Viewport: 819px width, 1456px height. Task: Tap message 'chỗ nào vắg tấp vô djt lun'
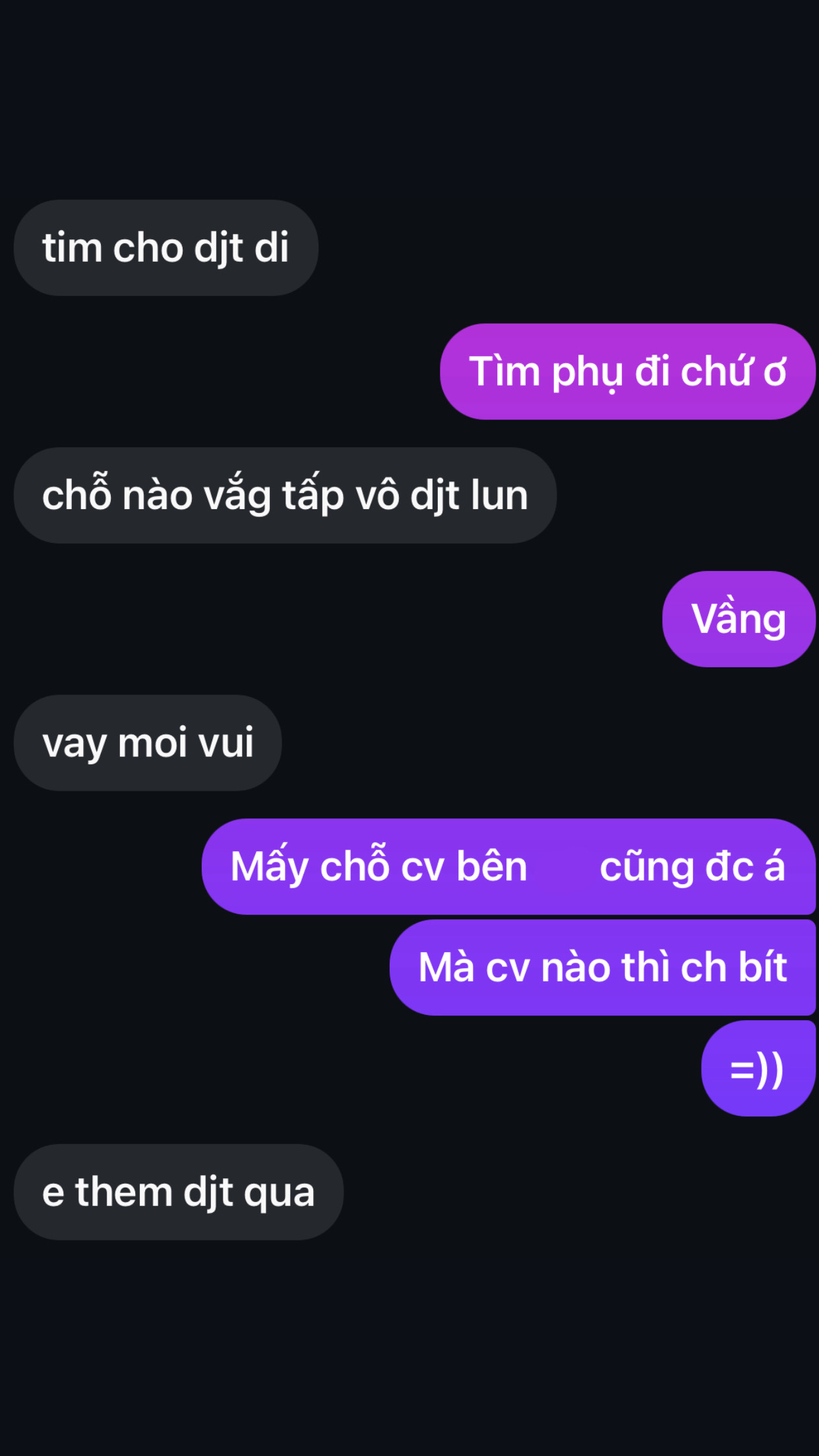(x=285, y=495)
